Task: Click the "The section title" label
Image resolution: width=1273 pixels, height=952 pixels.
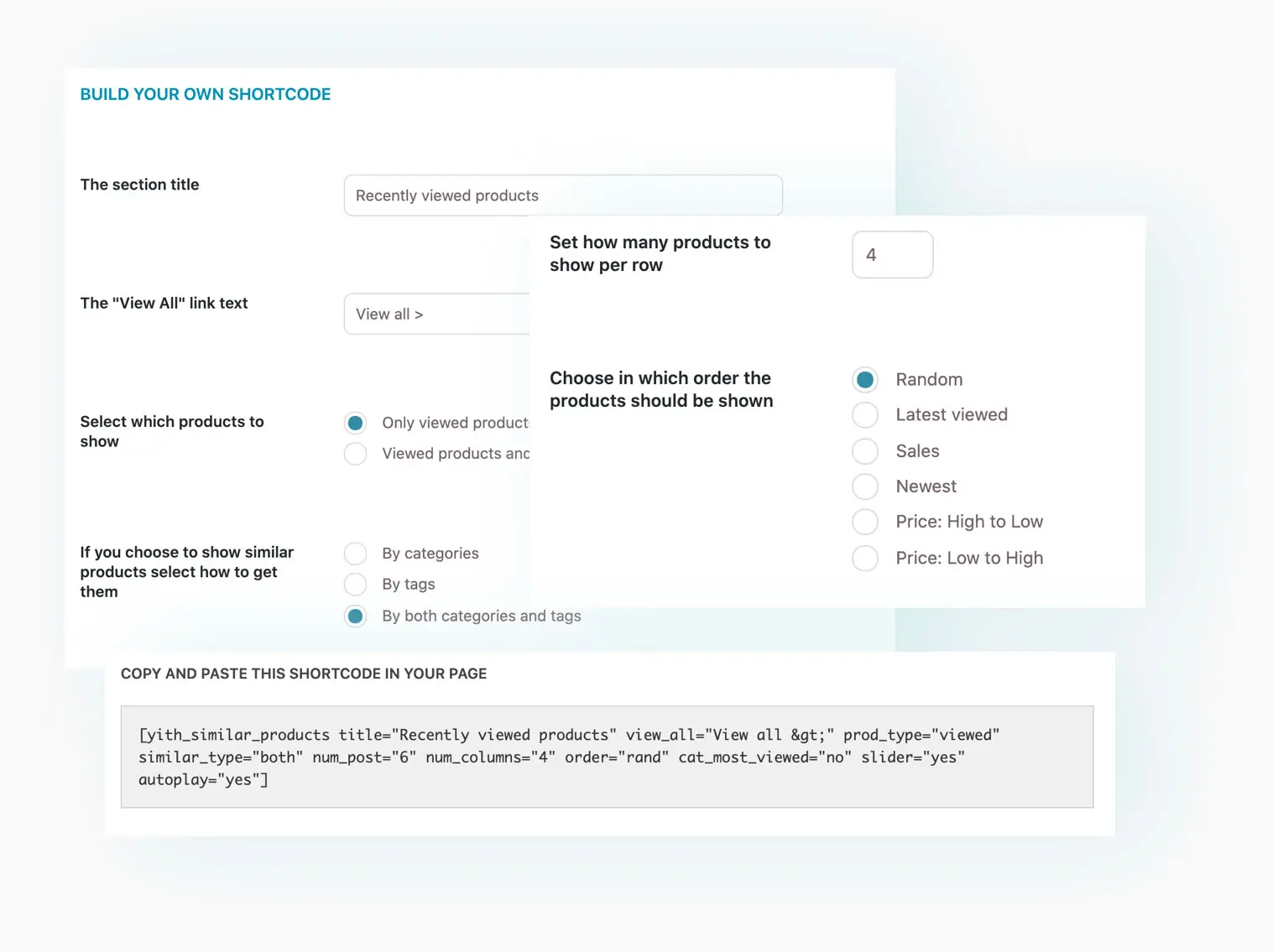Action: tap(139, 185)
